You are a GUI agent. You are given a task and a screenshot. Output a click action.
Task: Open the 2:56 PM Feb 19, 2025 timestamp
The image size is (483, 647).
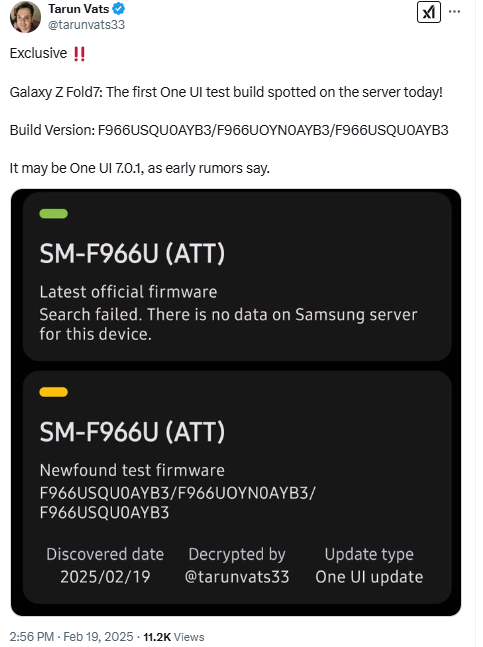pos(71,637)
